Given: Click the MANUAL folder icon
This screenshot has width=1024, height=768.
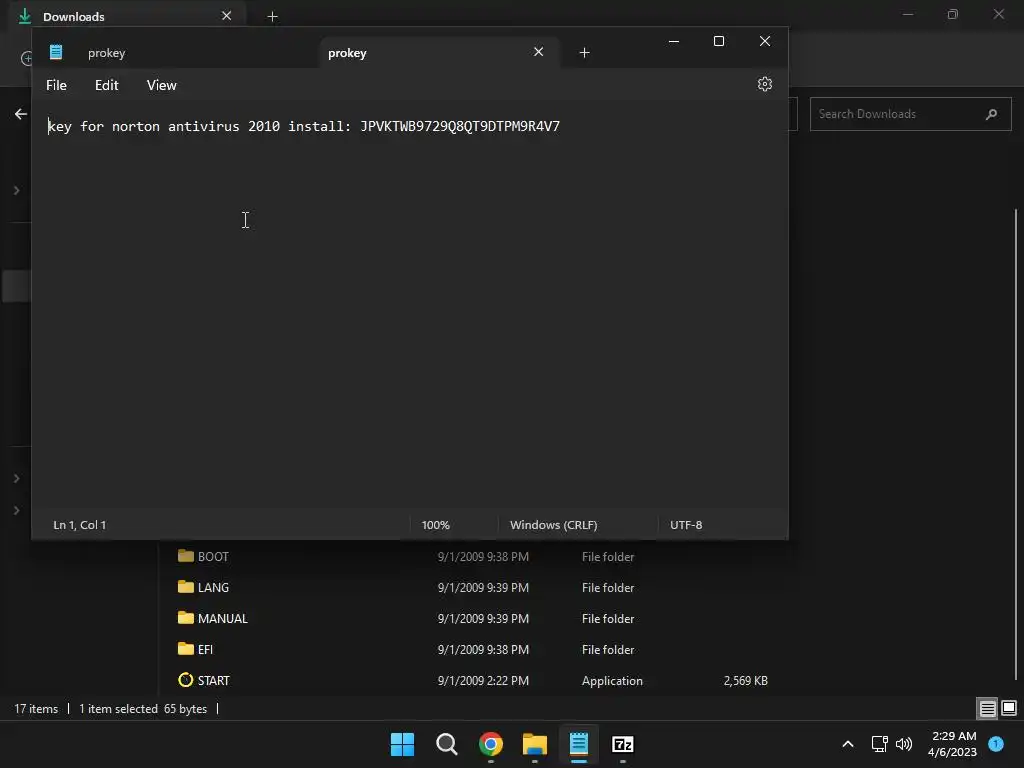Looking at the screenshot, I should 185,617.
